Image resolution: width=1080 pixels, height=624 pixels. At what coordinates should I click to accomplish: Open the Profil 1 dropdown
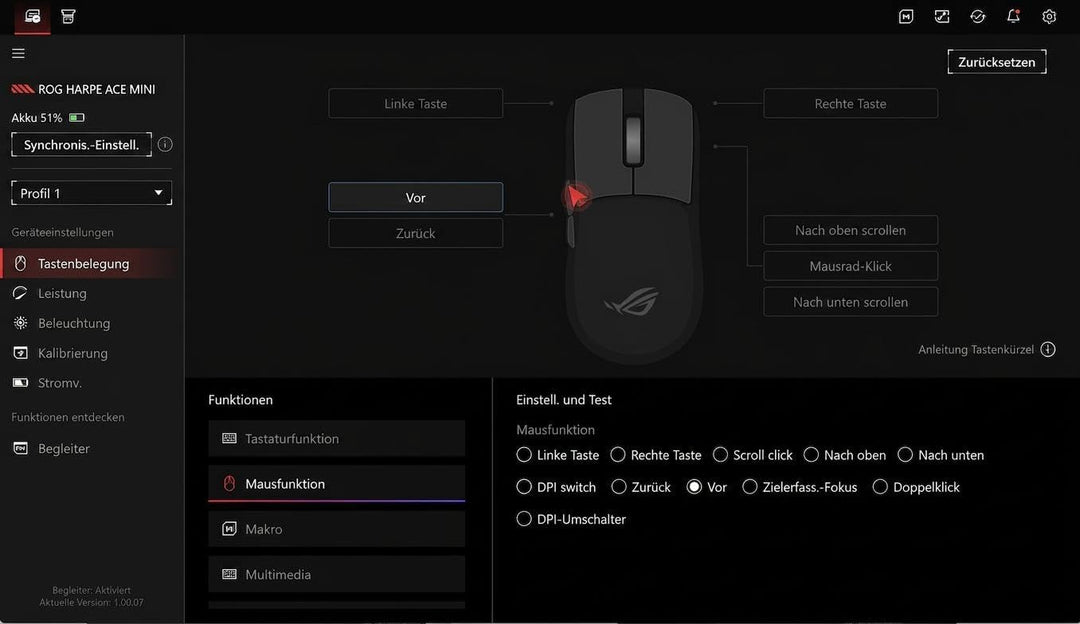point(92,193)
